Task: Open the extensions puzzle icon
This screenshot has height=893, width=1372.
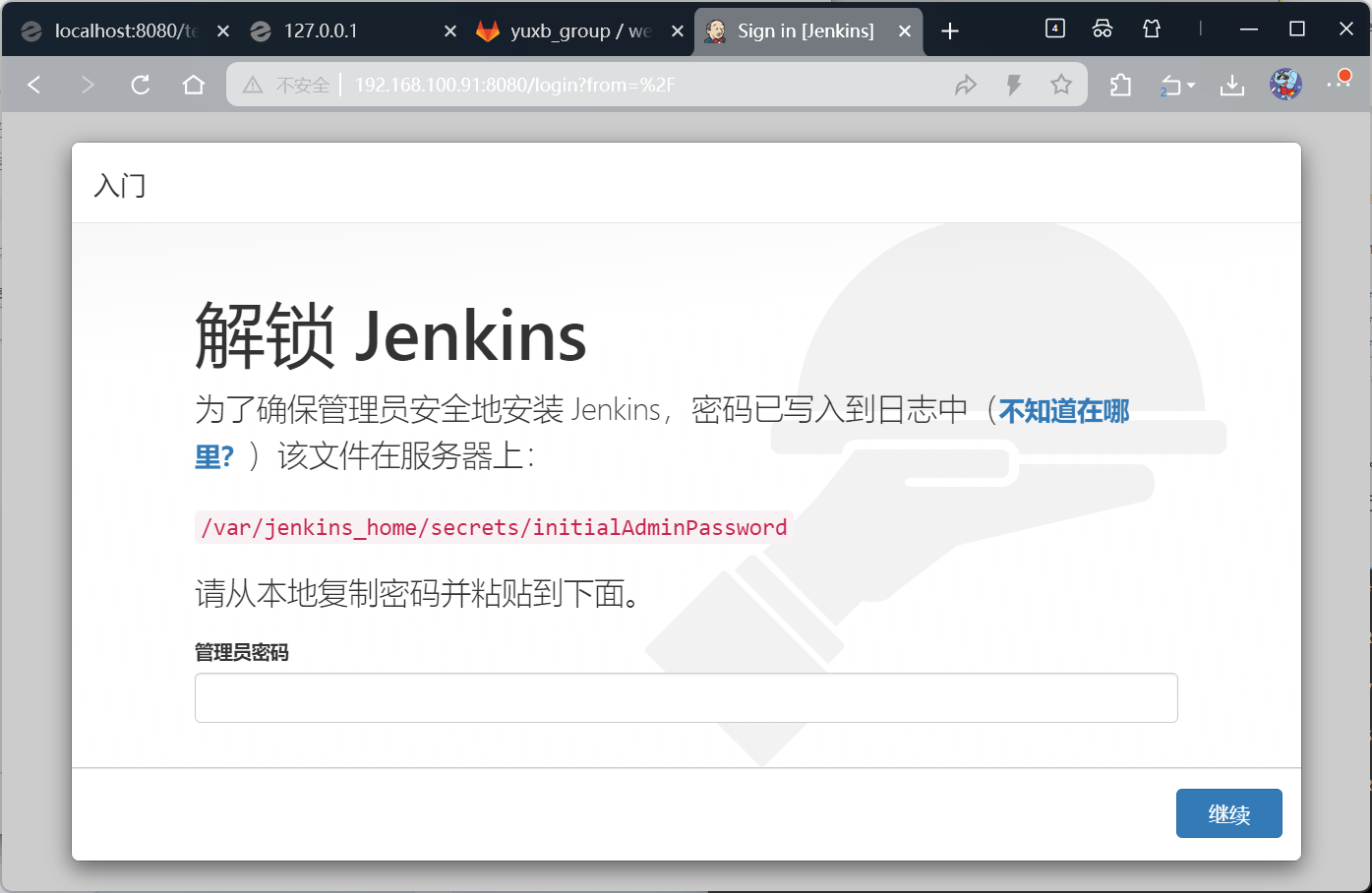Action: (x=1121, y=86)
